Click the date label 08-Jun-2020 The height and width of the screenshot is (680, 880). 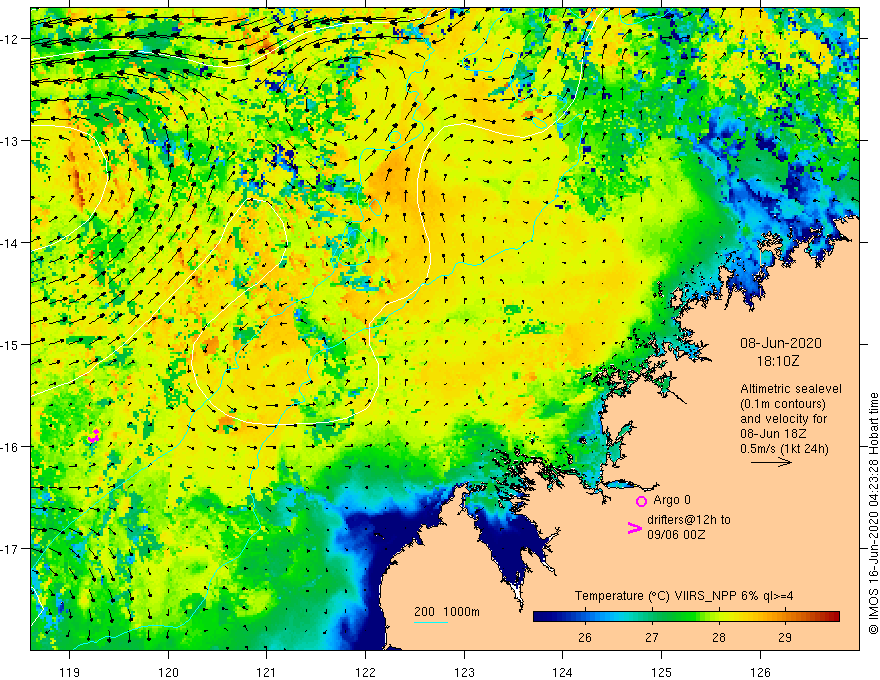tap(781, 343)
